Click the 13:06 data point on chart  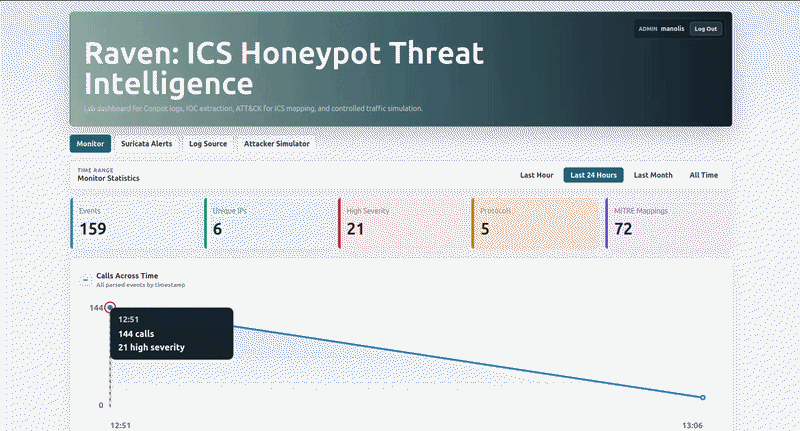point(703,397)
